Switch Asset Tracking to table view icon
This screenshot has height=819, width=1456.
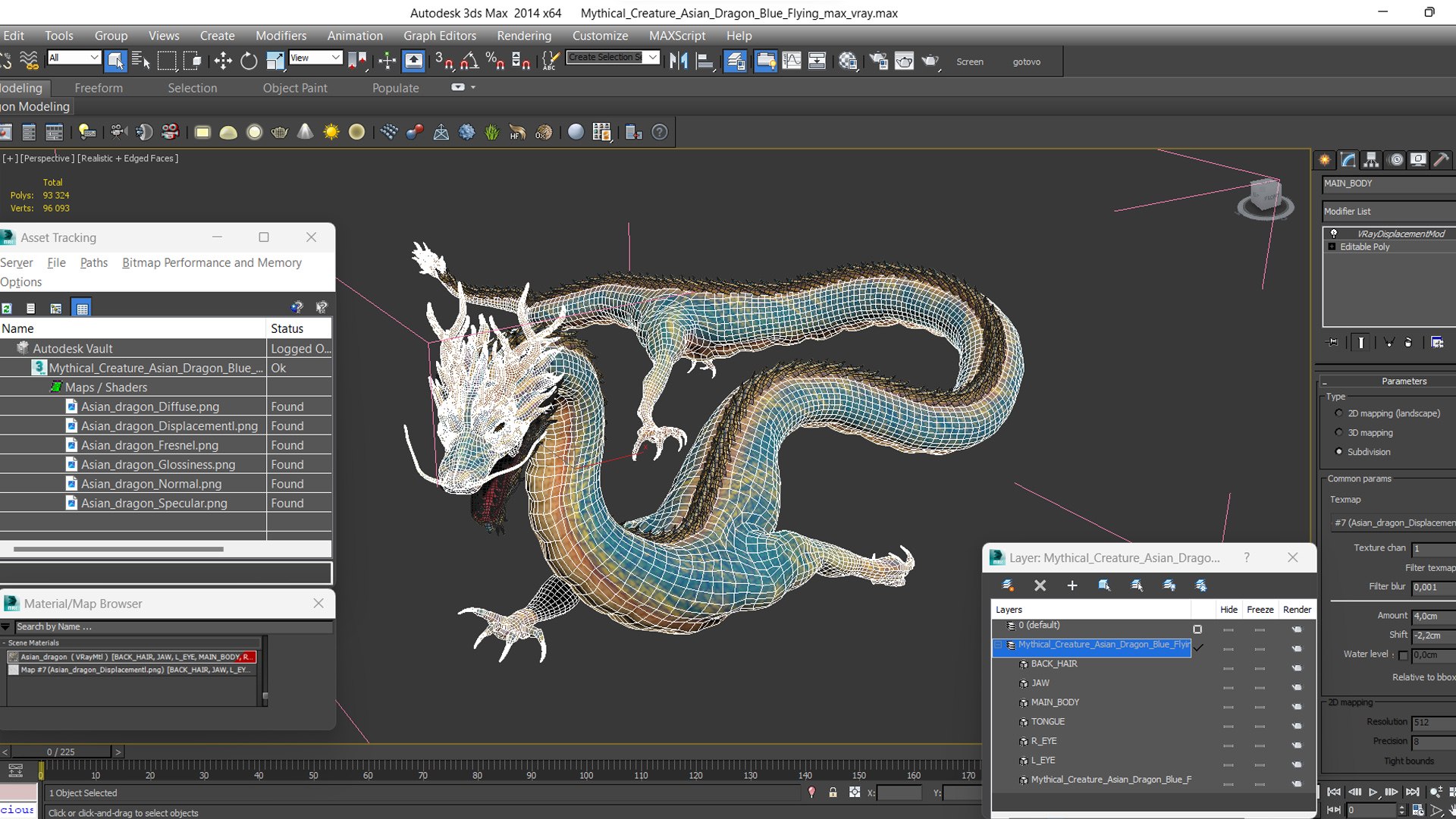pyautogui.click(x=81, y=308)
